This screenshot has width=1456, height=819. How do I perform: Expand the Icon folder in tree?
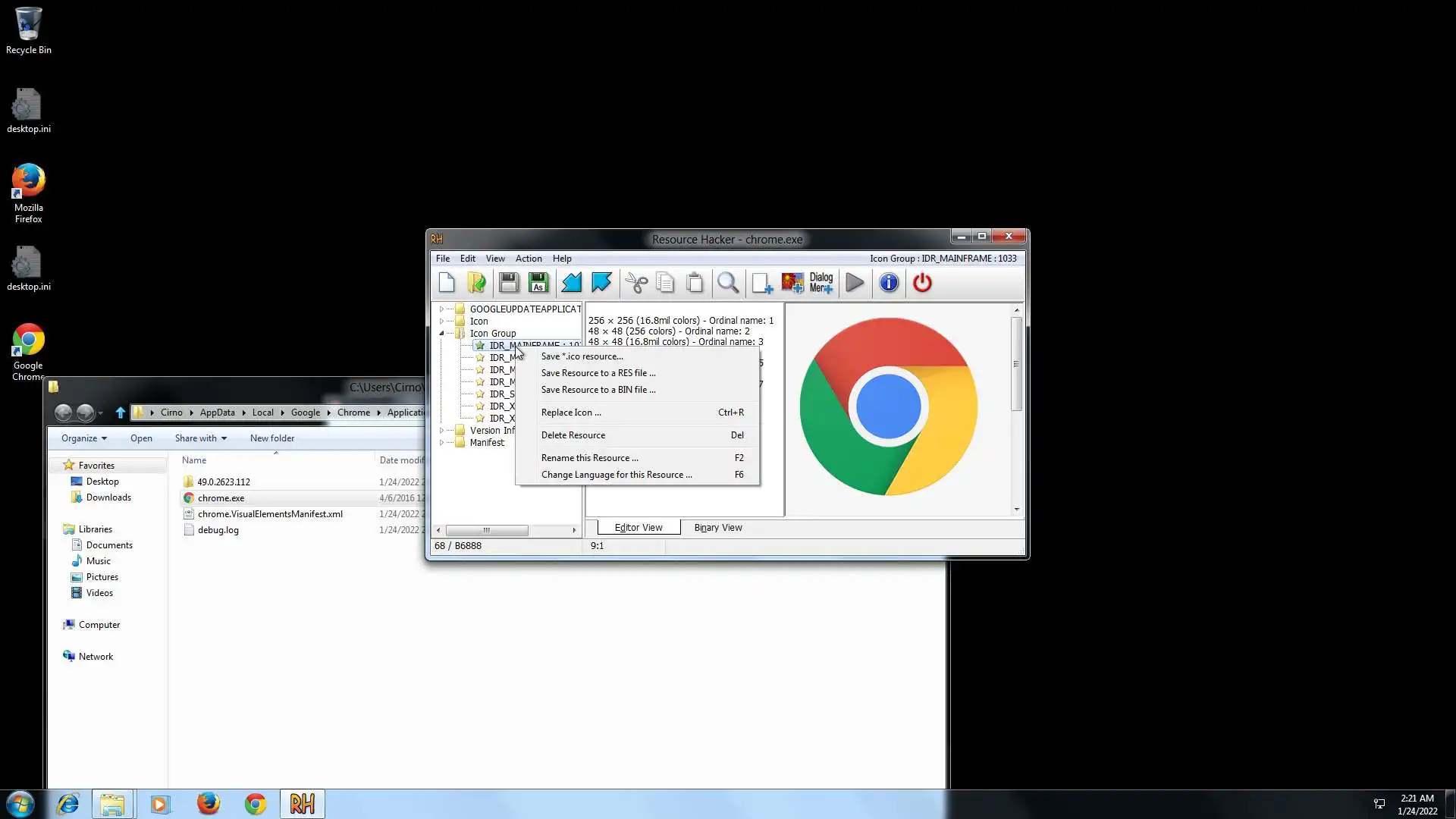(x=442, y=322)
